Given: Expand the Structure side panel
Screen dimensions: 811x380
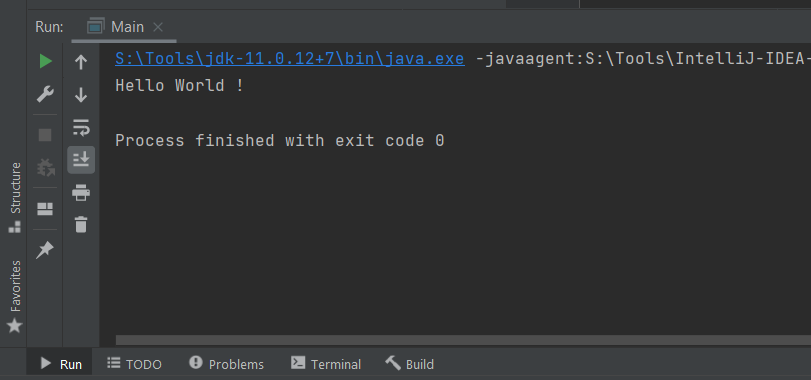Looking at the screenshot, I should 14,197.
